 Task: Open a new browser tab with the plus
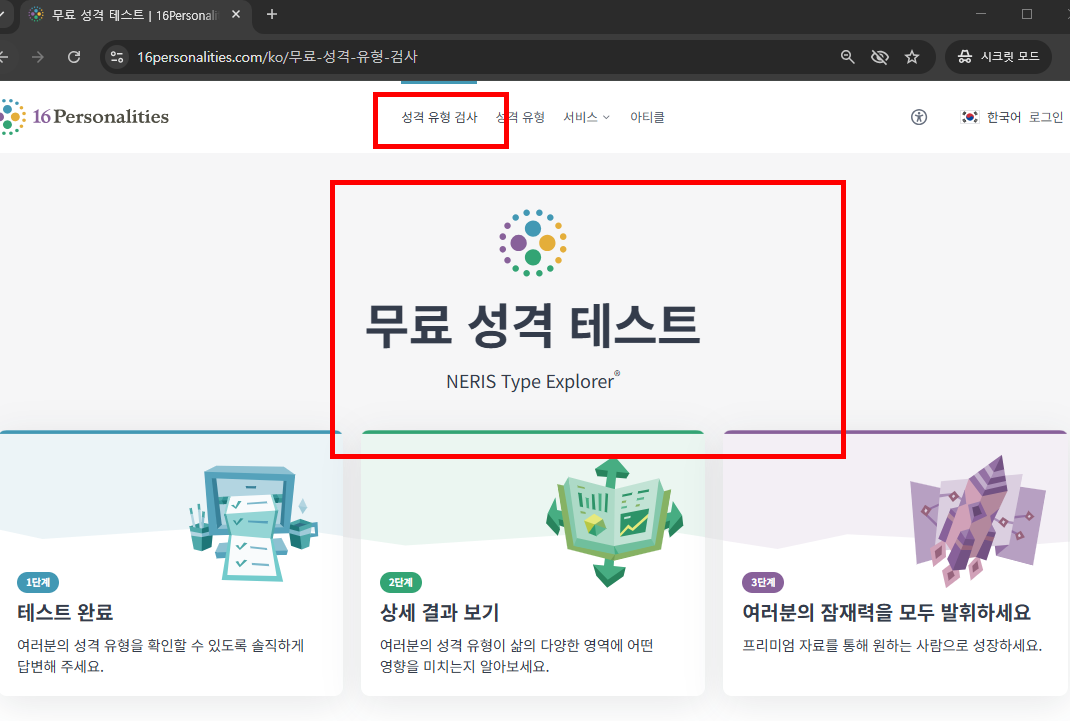[x=273, y=15]
